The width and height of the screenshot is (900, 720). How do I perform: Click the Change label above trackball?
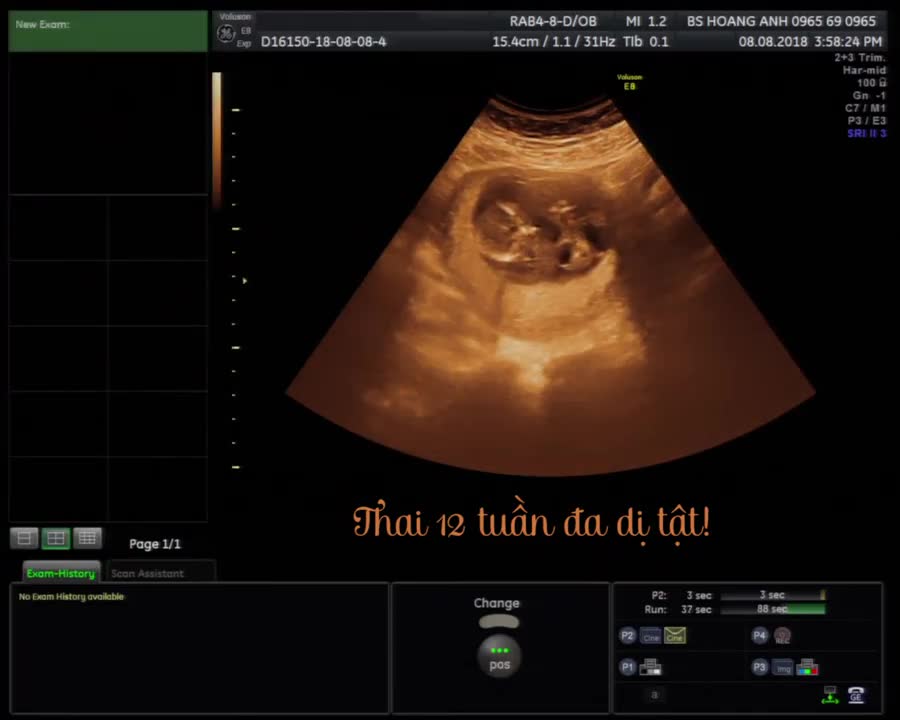pyautogui.click(x=496, y=603)
